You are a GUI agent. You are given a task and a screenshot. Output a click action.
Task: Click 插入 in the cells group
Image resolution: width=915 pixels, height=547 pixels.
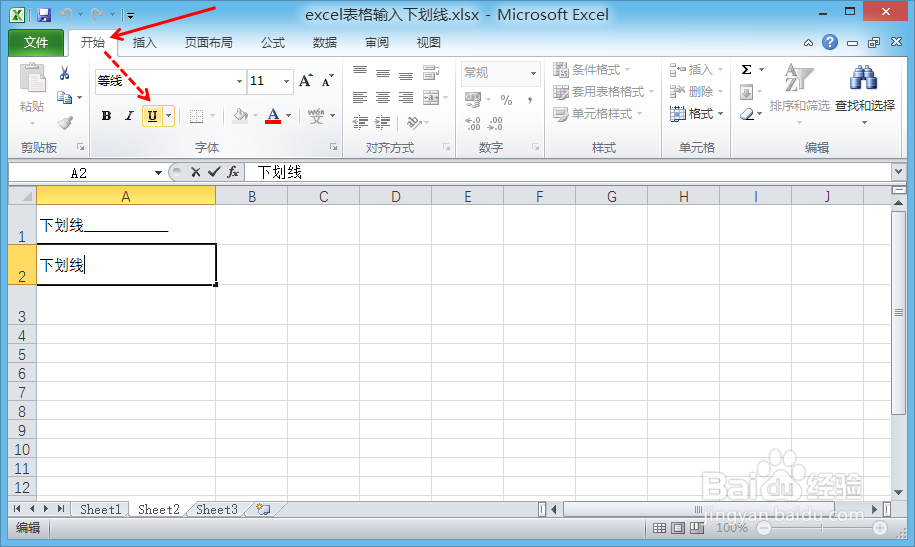click(x=696, y=70)
